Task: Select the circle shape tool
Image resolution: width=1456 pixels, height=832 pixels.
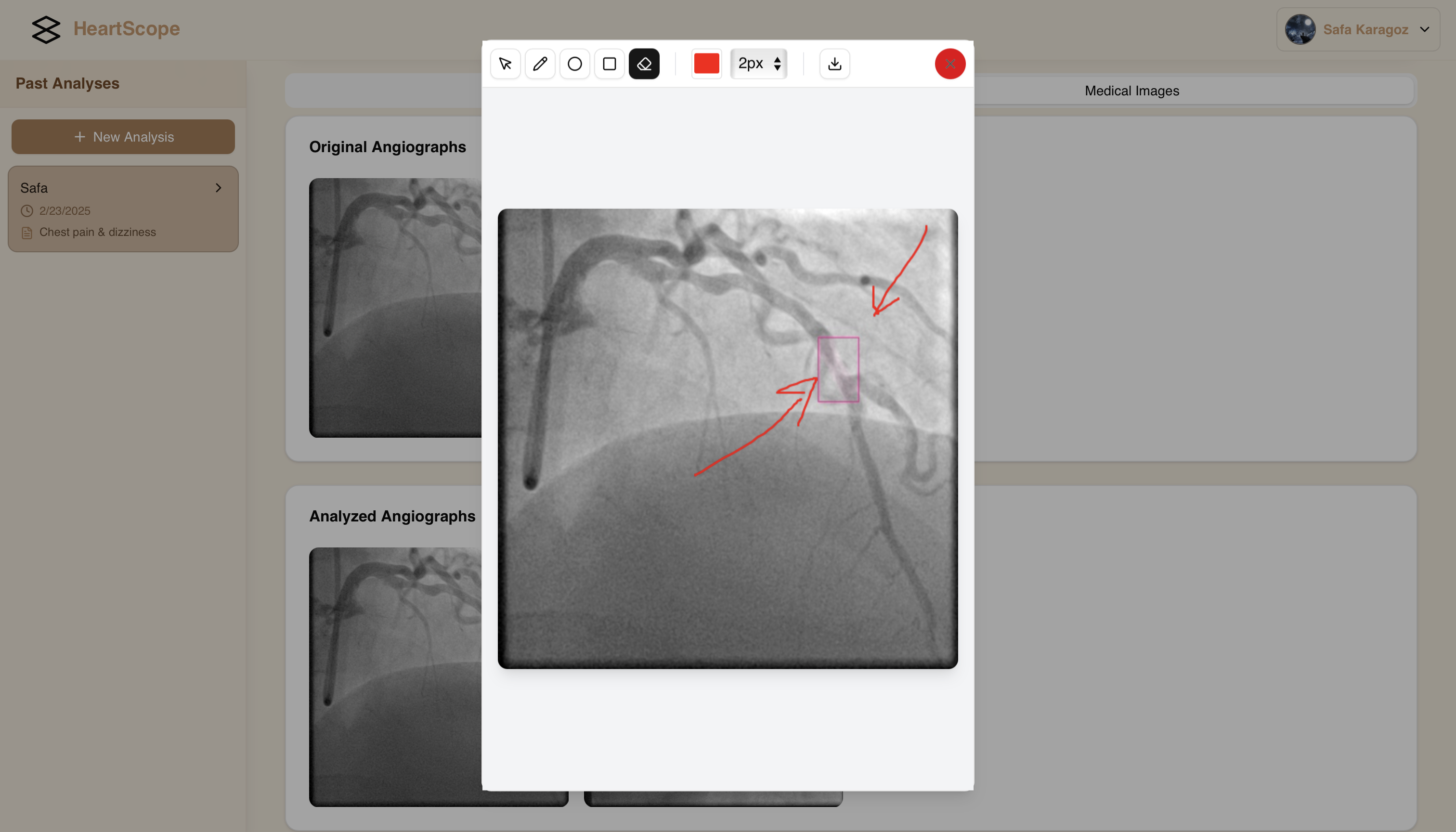Action: click(x=575, y=64)
